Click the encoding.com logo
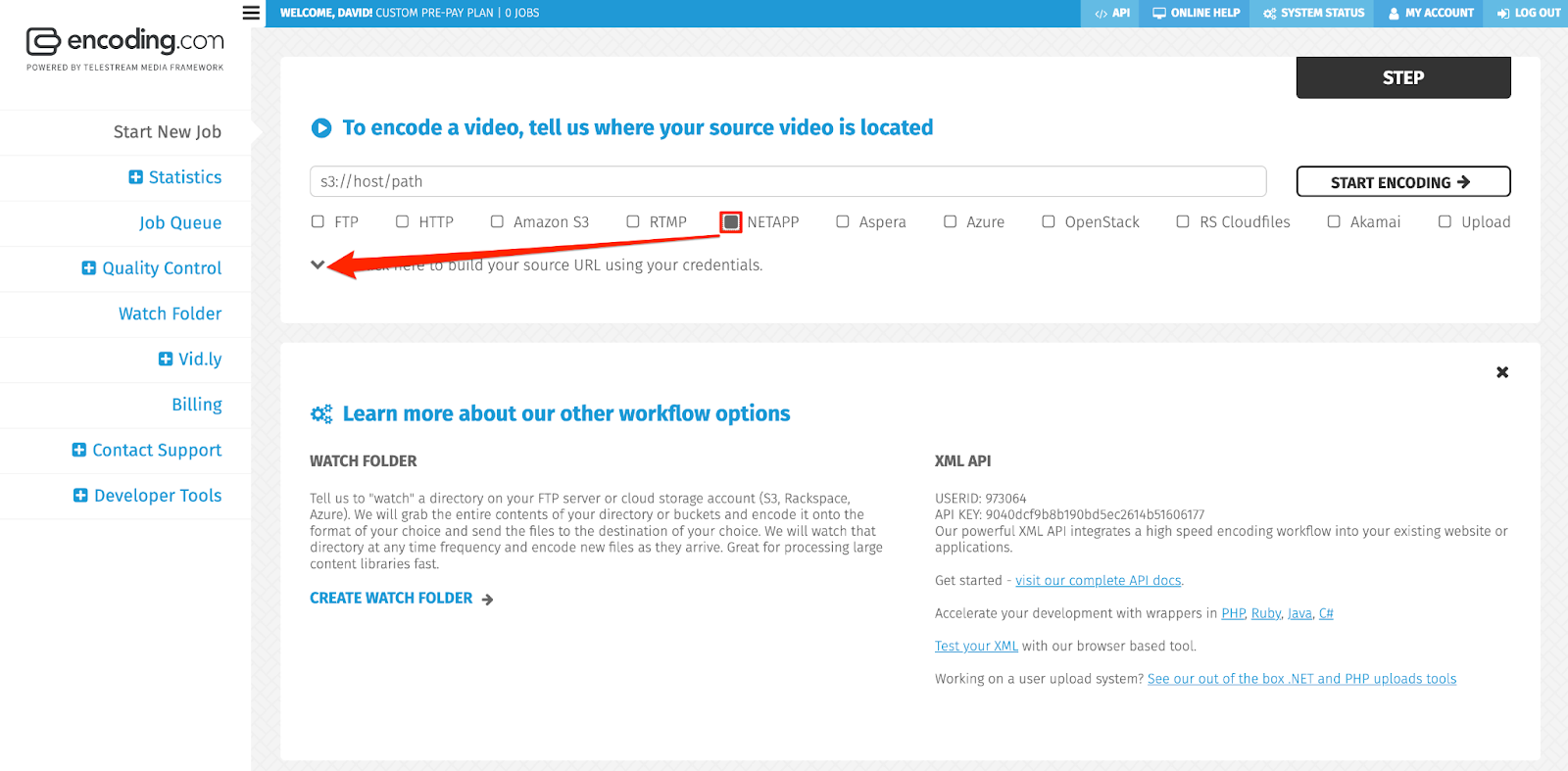Screen dimensions: 1568x771 [x=125, y=48]
